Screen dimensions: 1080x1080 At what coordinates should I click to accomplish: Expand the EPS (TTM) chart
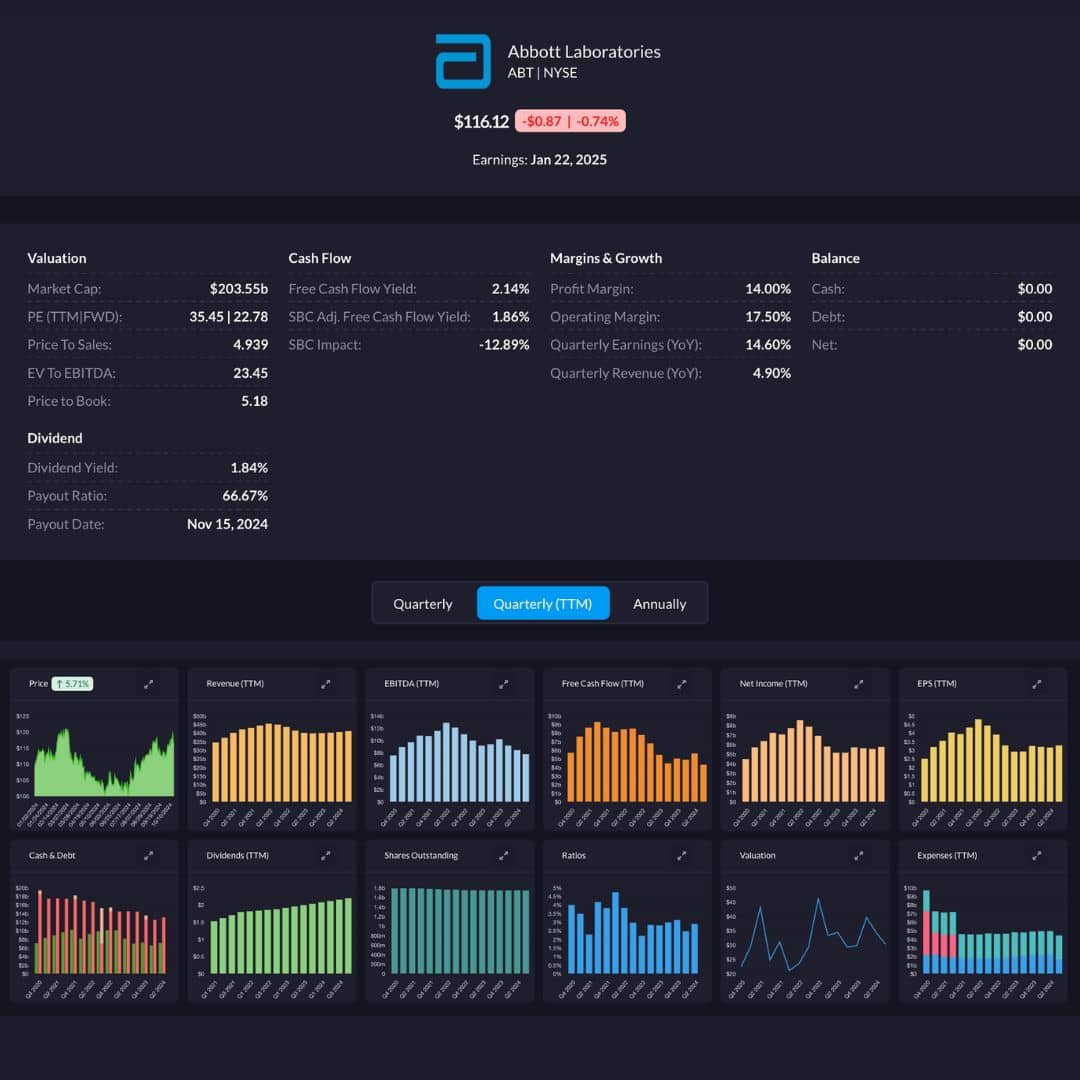tap(1037, 684)
